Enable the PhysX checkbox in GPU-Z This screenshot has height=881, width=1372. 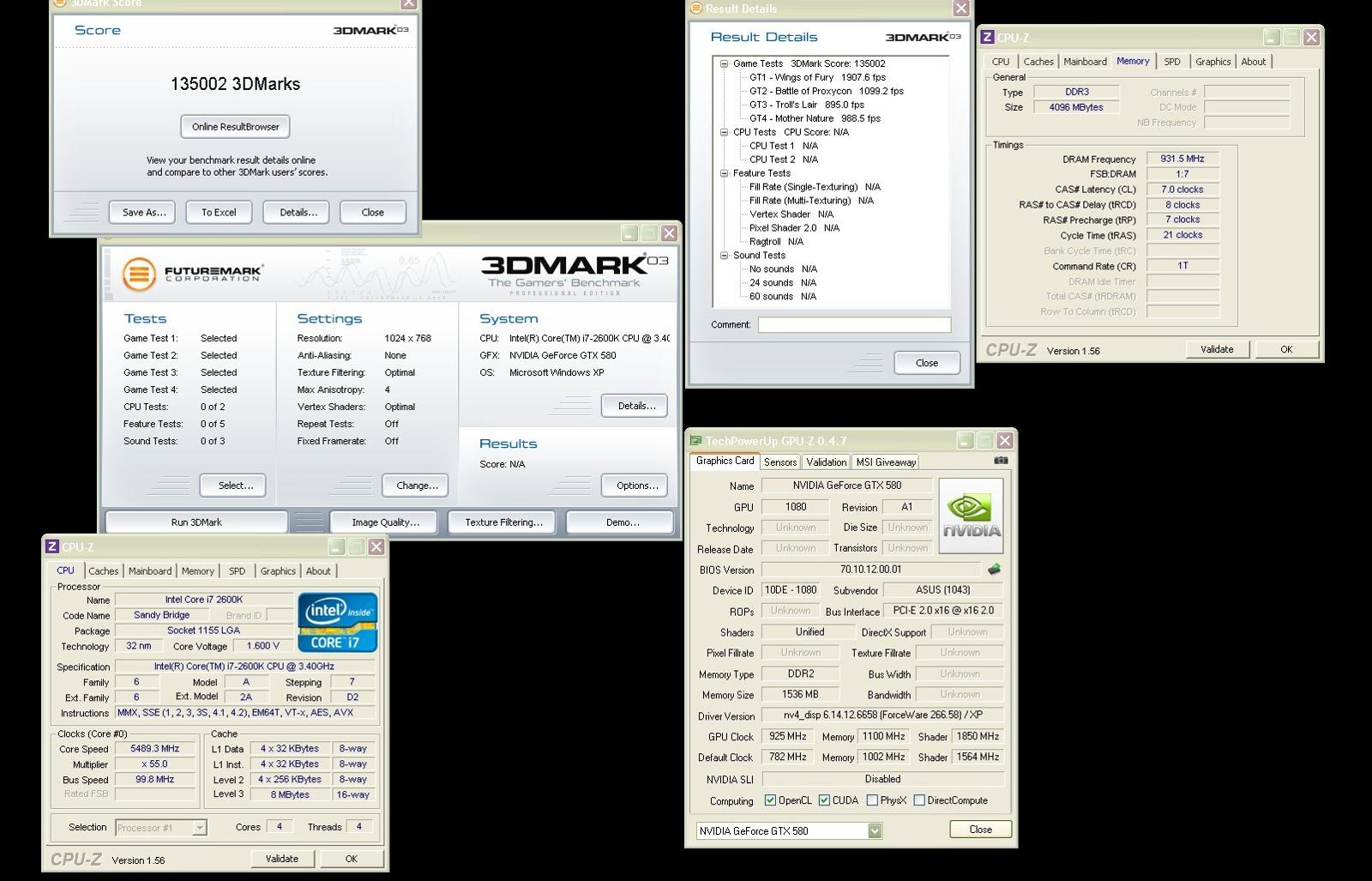tap(872, 800)
